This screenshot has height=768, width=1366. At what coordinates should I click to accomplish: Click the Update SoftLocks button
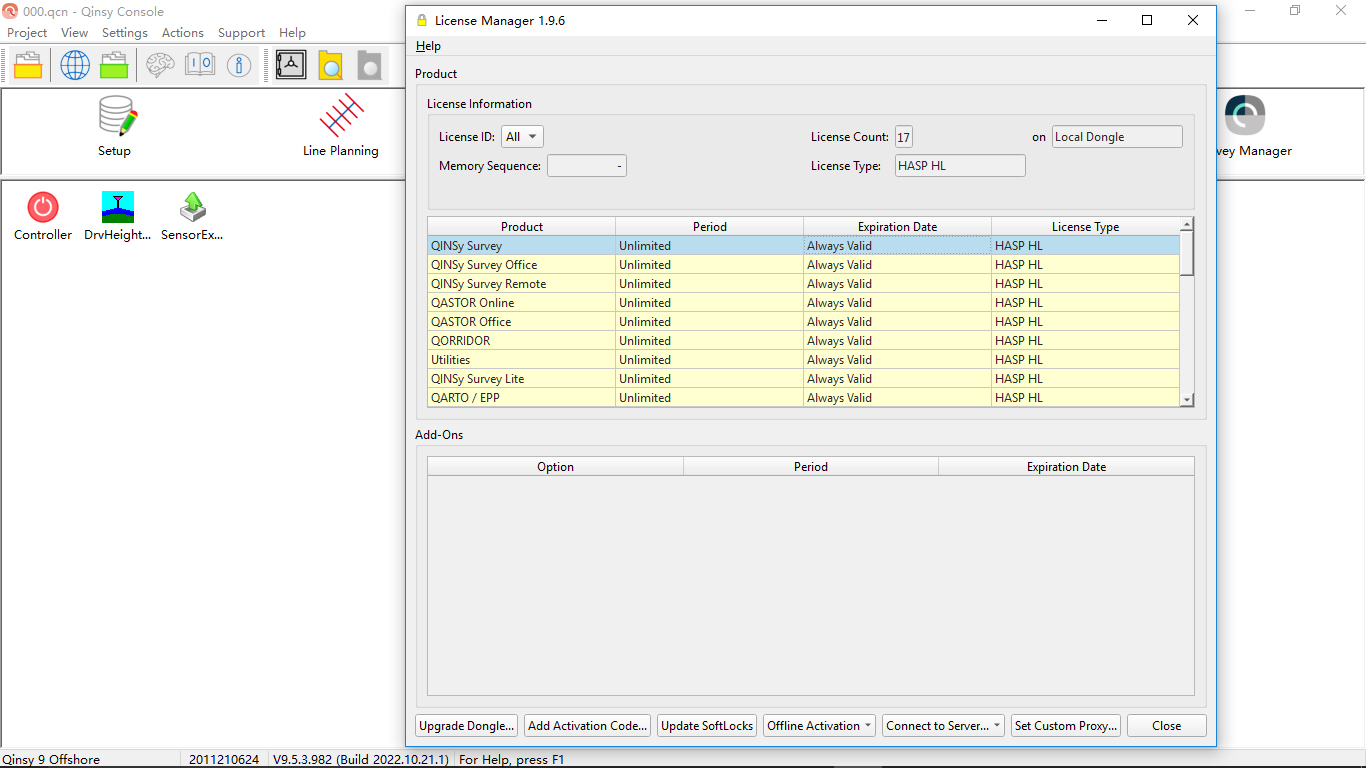click(707, 726)
